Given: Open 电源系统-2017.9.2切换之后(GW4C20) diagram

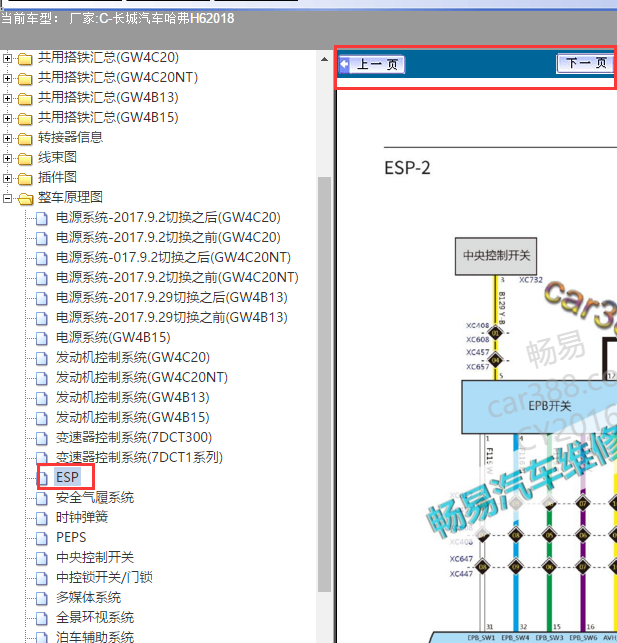Looking at the screenshot, I should 168,218.
